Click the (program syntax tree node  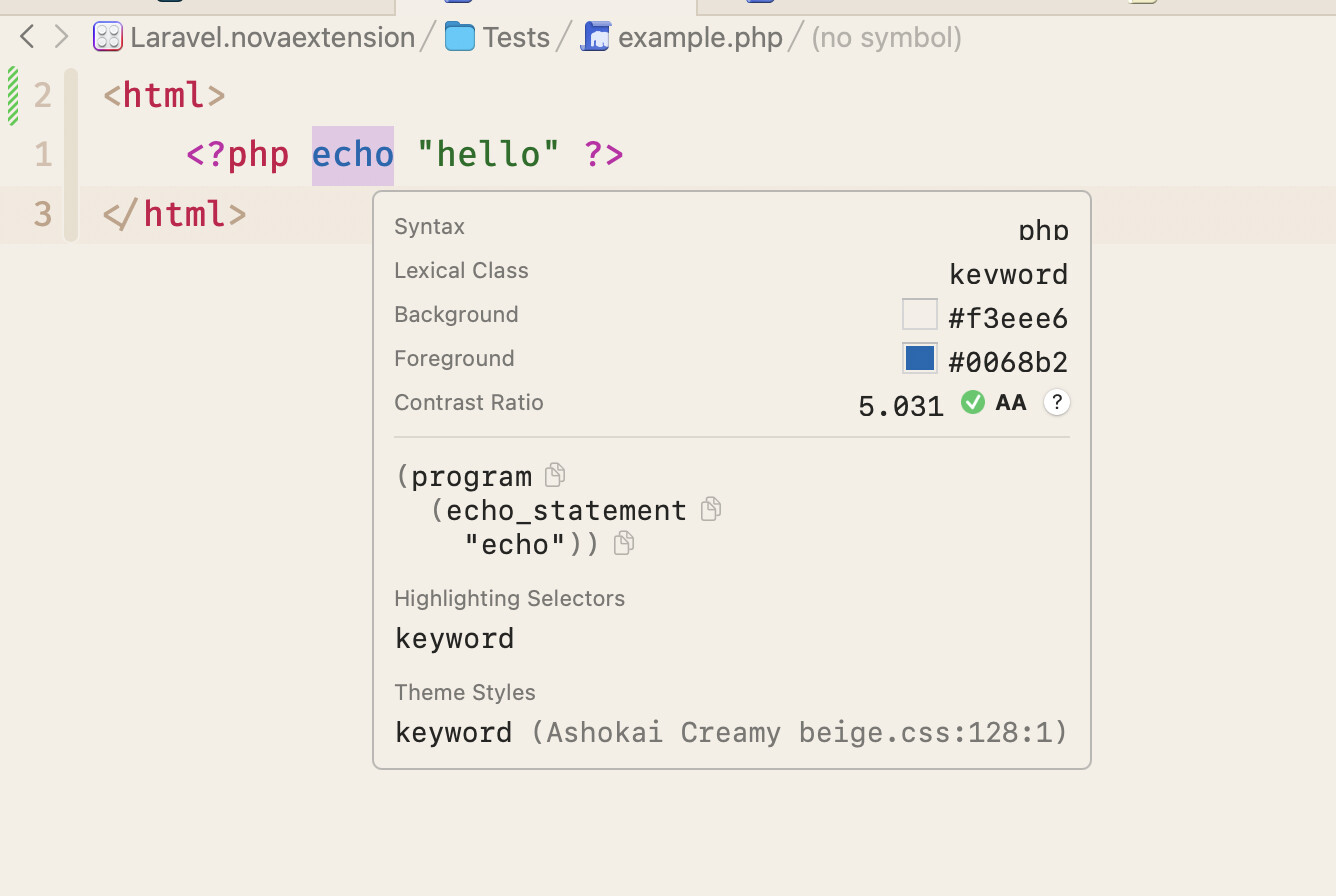point(464,476)
